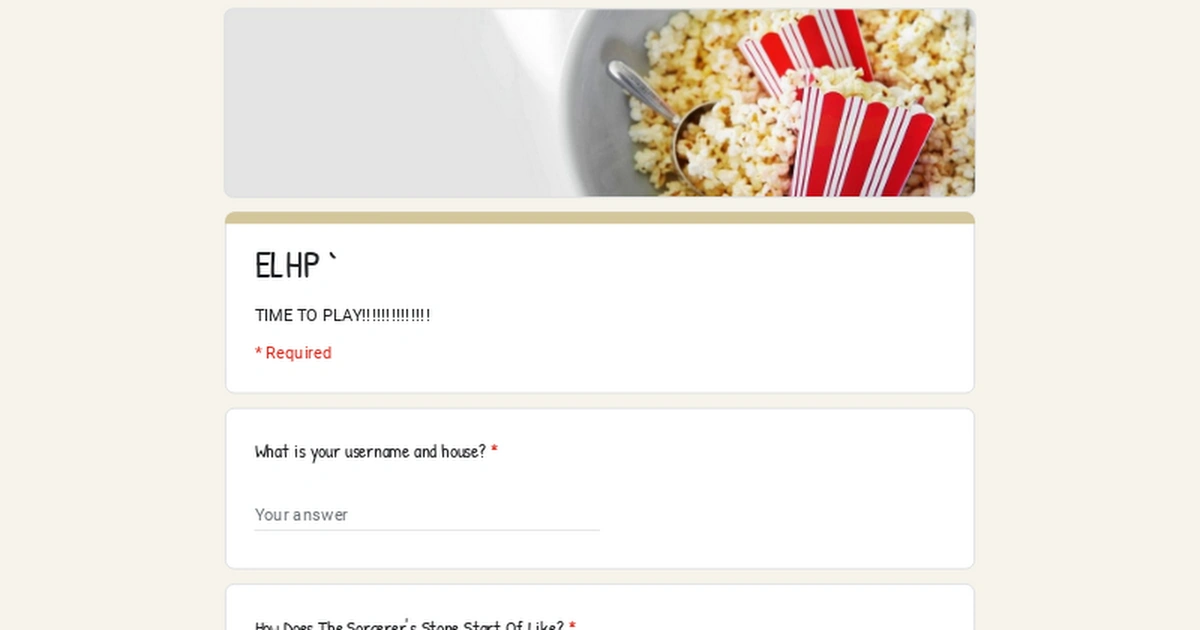Click the "TIME TO PLAY" description text
The image size is (1200, 630).
[x=343, y=315]
